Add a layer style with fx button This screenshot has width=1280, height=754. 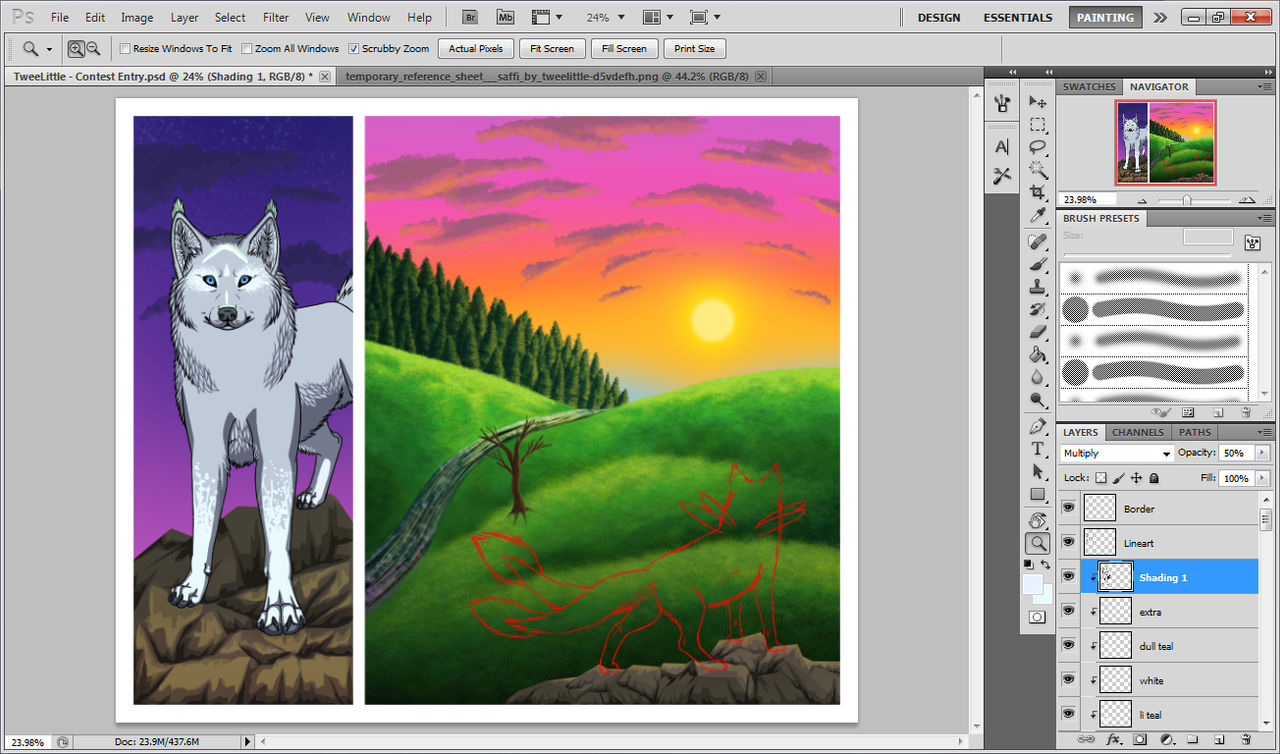(1113, 739)
